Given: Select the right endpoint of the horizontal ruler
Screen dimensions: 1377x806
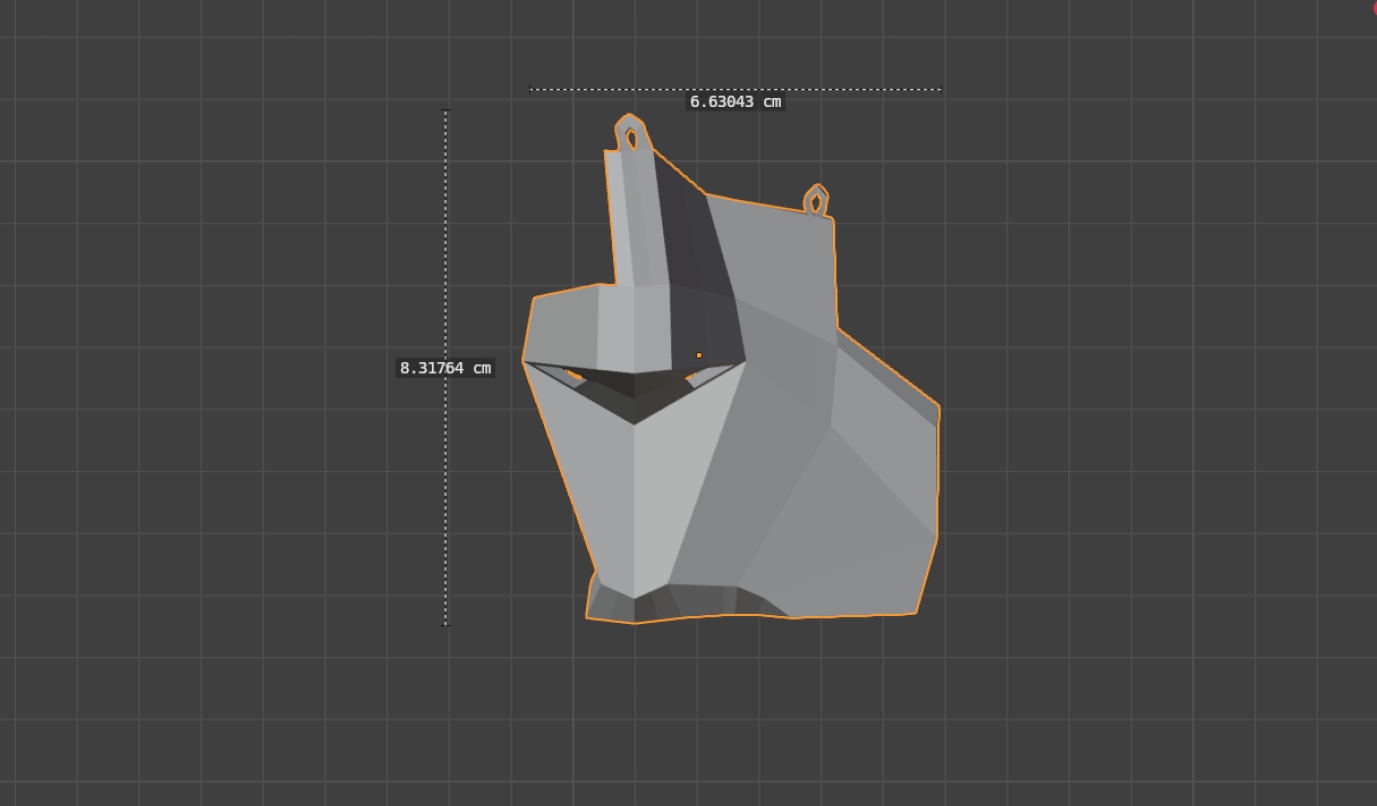Looking at the screenshot, I should [940, 90].
